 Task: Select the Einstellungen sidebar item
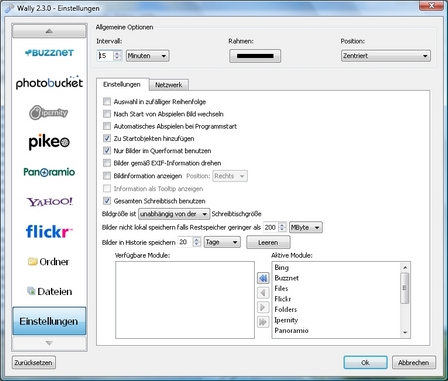[49, 321]
